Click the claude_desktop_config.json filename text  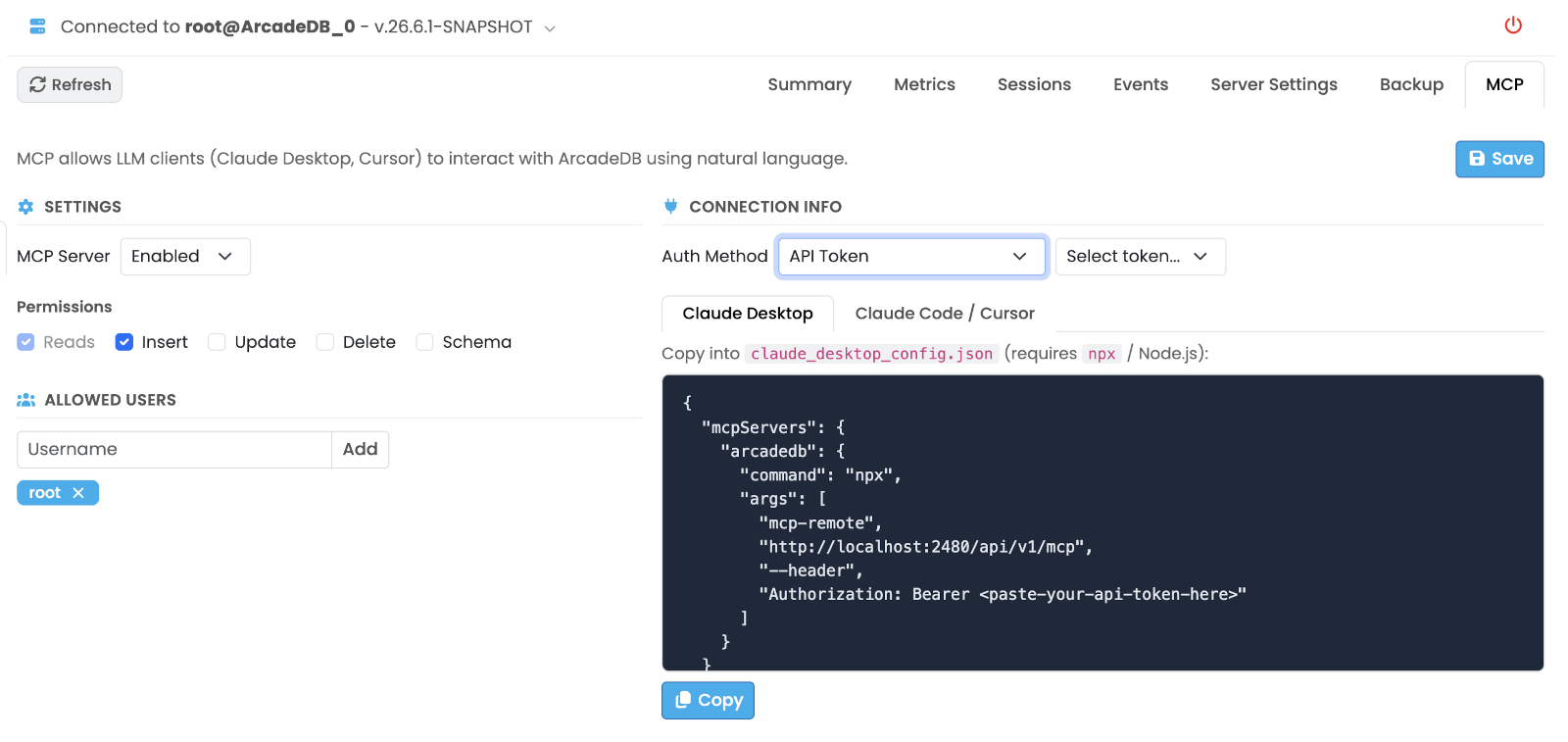pyautogui.click(x=872, y=354)
